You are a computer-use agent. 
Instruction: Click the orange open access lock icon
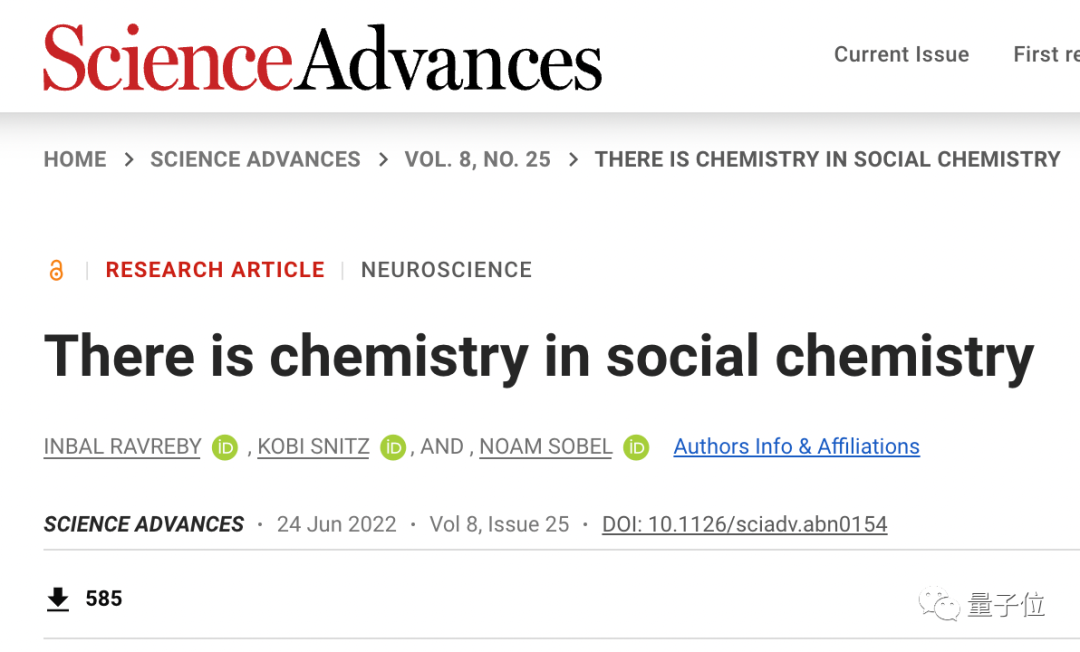pos(57,270)
